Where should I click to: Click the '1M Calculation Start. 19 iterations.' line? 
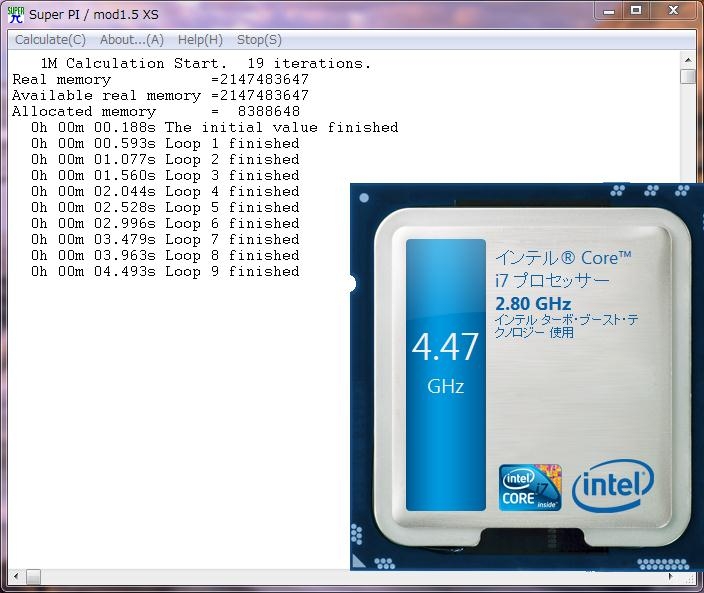pyautogui.click(x=206, y=63)
